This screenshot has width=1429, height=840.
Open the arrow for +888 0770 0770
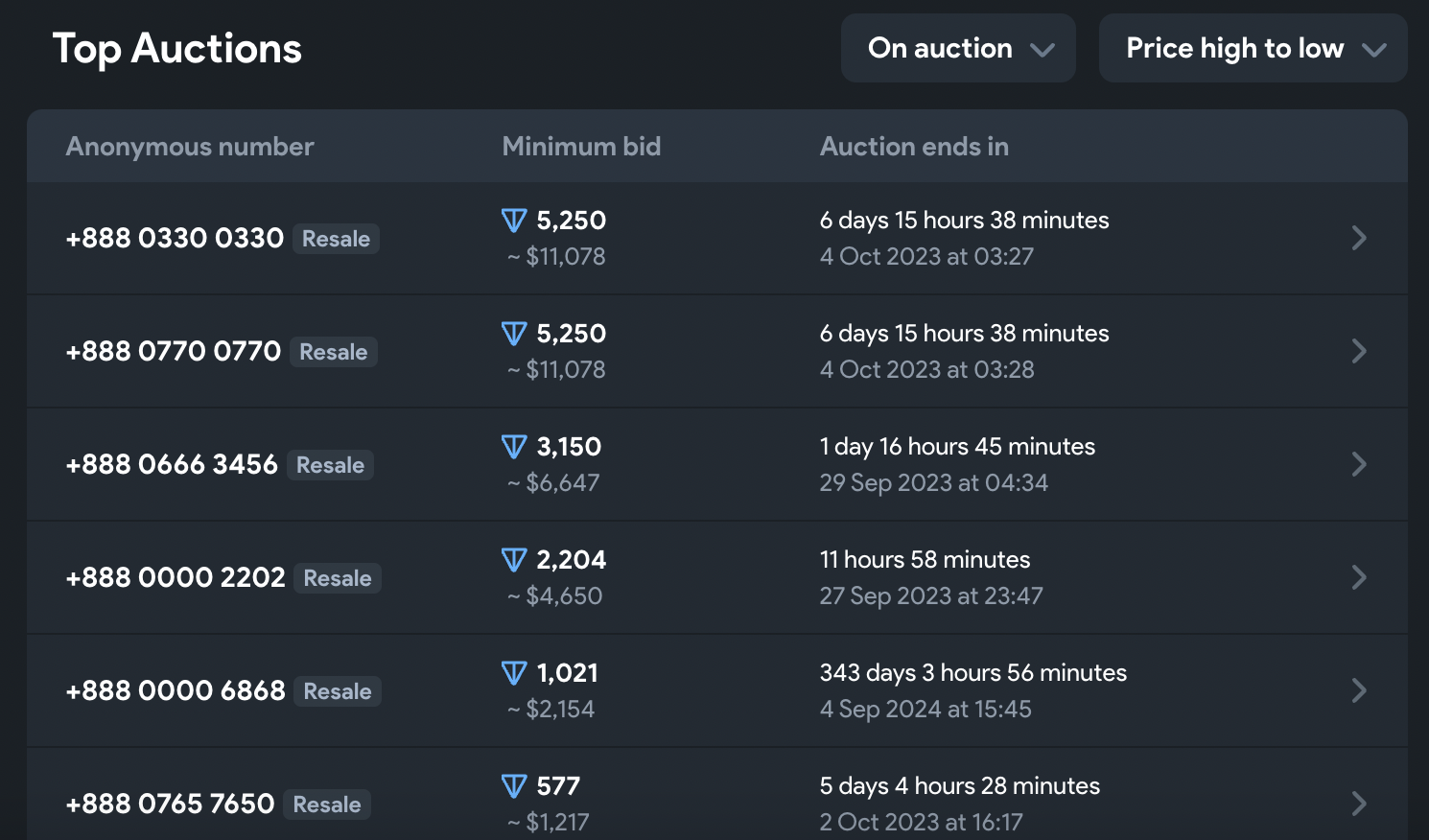coord(1358,351)
